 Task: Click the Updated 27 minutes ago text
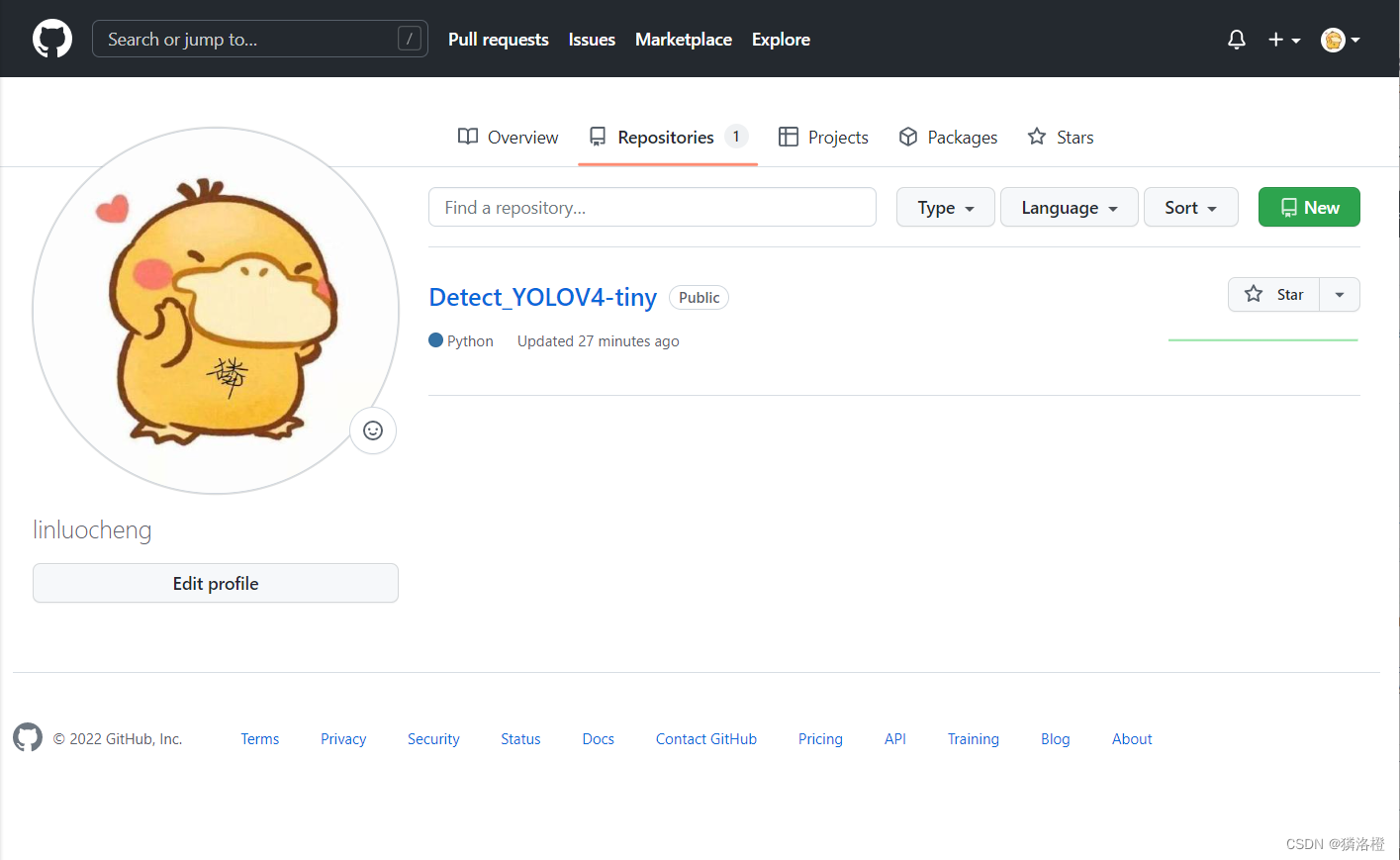(599, 340)
